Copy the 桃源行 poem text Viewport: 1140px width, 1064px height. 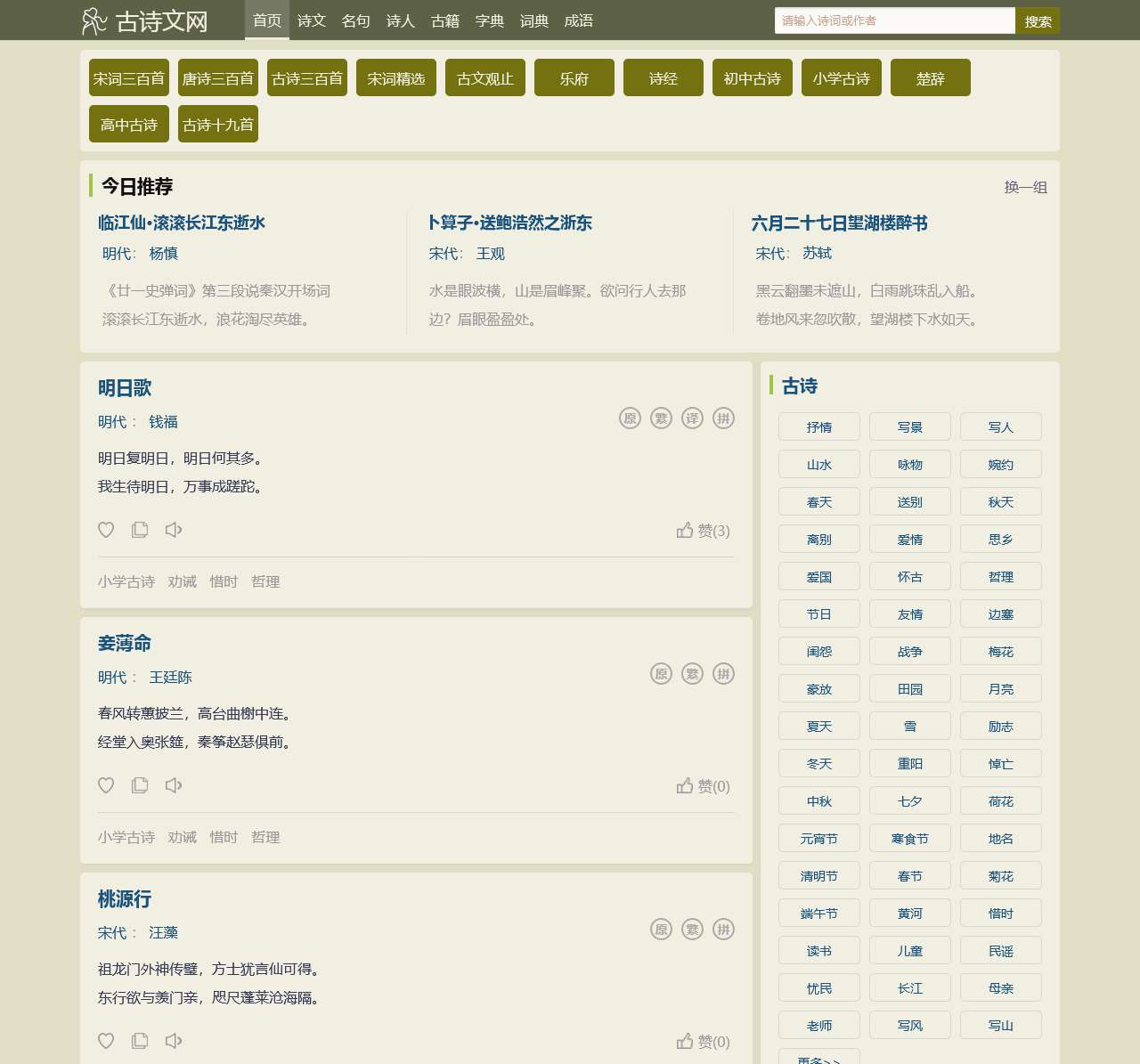click(139, 1040)
